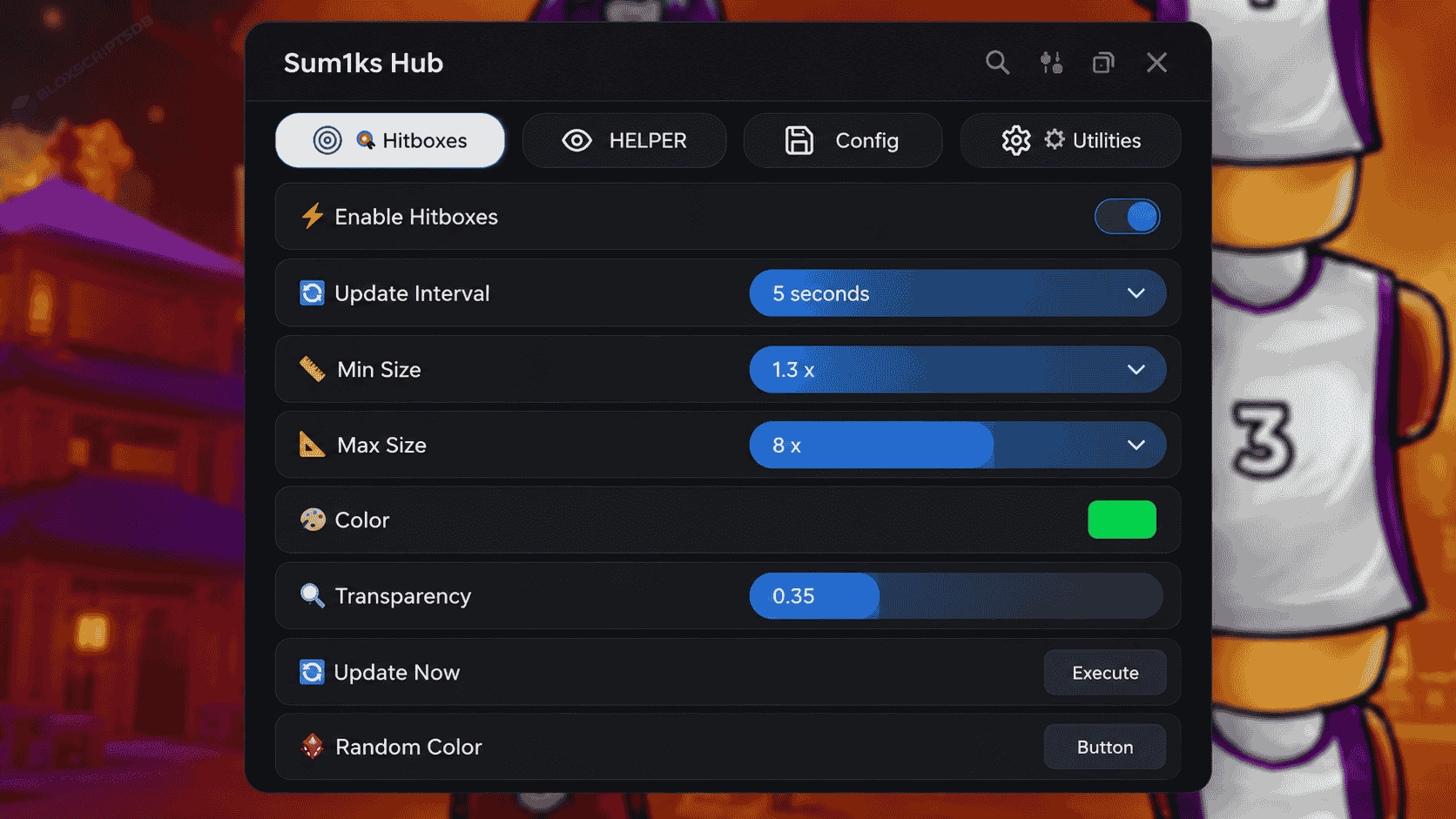Click the Button for Random Color

point(1105,747)
